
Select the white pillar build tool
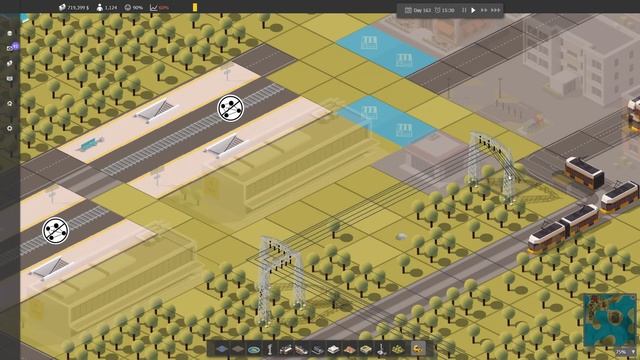269,349
